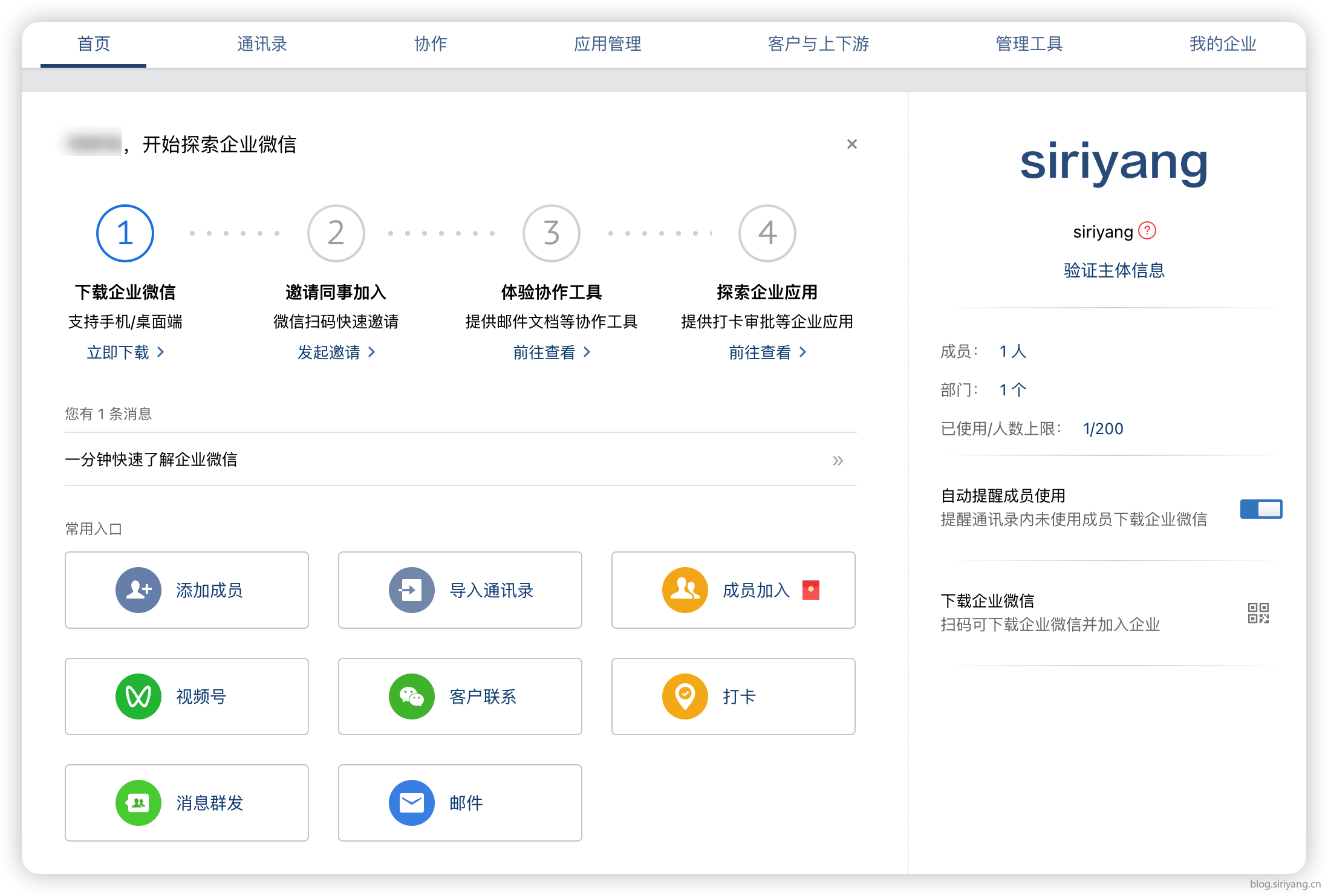Image resolution: width=1328 pixels, height=896 pixels.
Task: Click the chevron arrow next to 立即下载
Action: click(160, 352)
